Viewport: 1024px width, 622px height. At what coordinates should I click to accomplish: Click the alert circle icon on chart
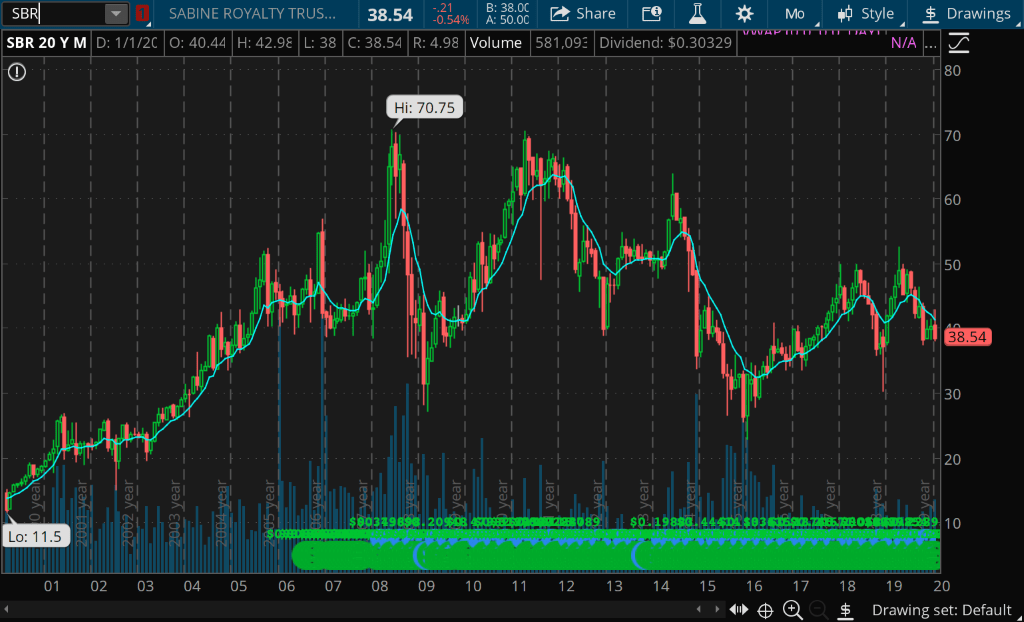18,72
